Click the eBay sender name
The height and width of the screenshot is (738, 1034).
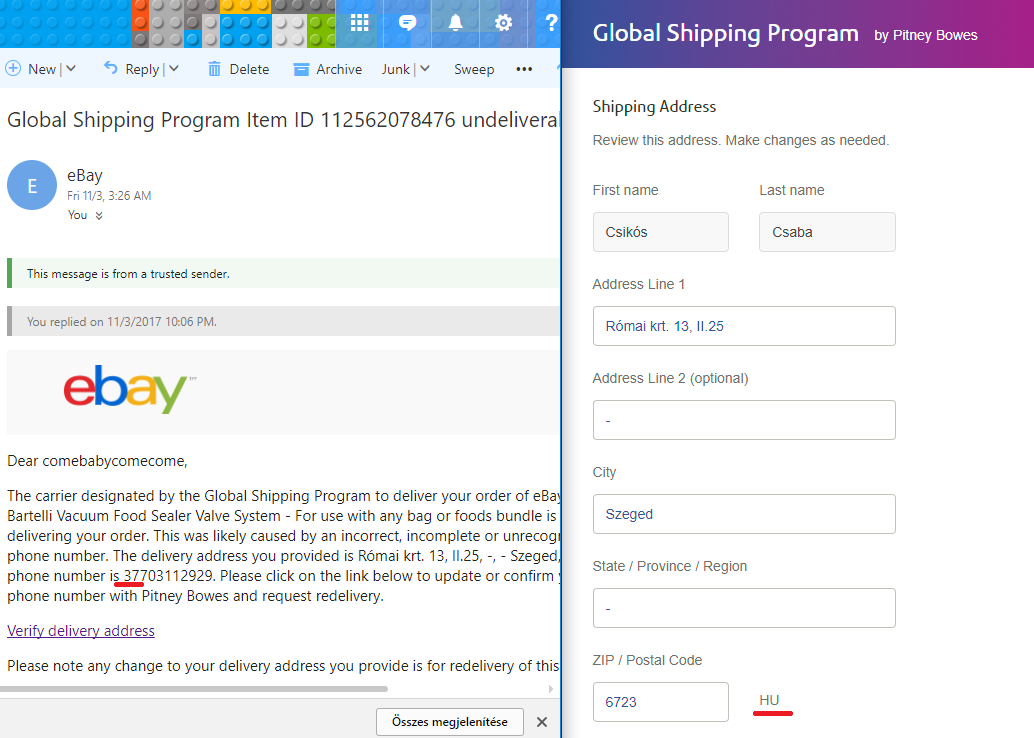tap(85, 175)
